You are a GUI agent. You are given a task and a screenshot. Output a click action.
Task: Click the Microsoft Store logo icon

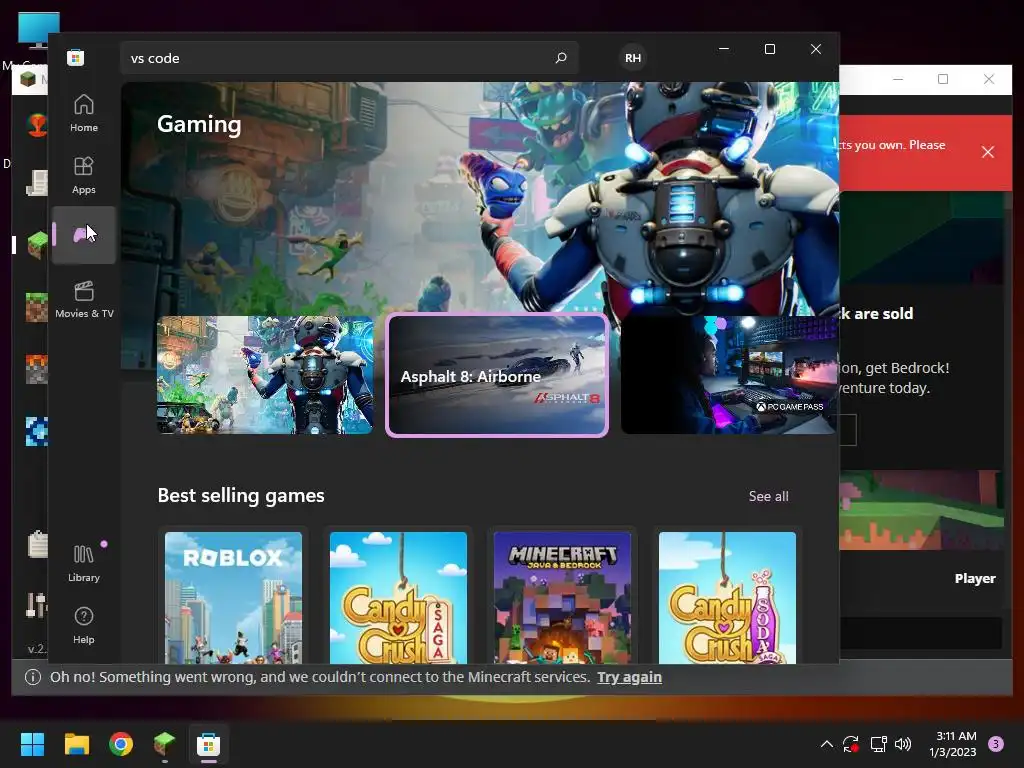pyautogui.click(x=76, y=57)
